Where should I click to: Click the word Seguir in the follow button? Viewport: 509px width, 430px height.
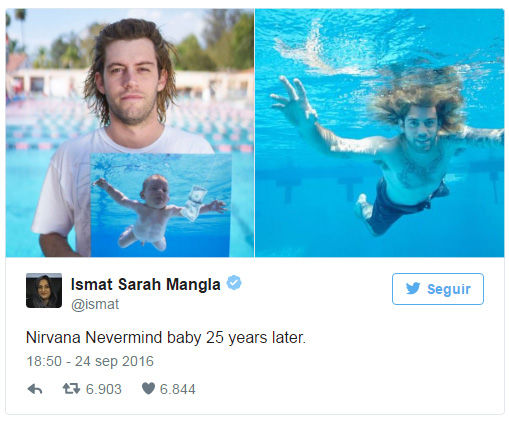click(x=449, y=289)
